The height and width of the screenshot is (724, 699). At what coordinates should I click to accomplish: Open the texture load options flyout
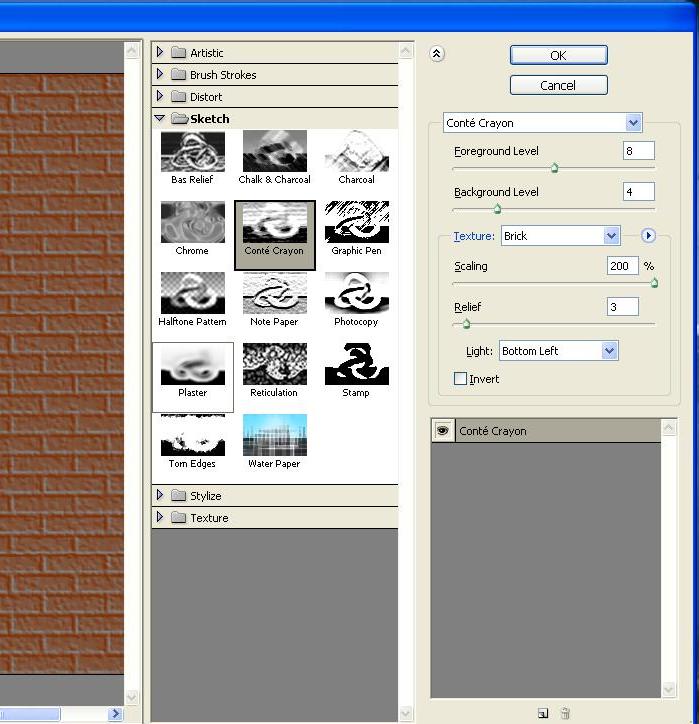point(648,235)
